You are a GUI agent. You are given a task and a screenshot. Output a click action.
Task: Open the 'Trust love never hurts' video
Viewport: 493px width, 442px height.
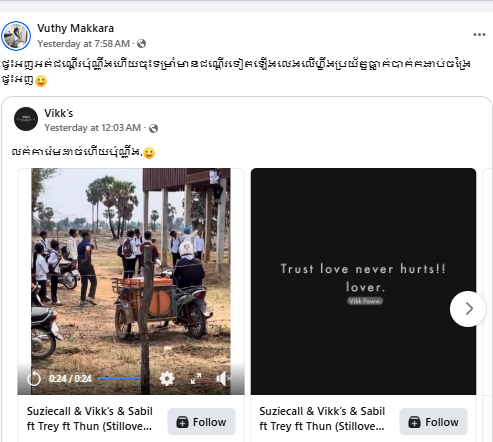click(363, 281)
